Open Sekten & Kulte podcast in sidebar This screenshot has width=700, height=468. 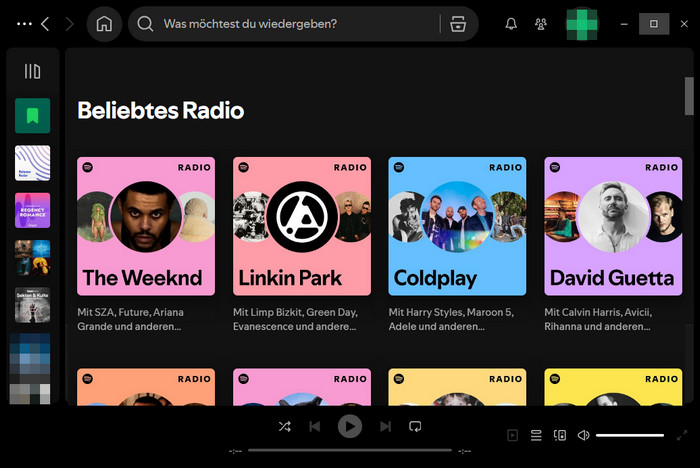[33, 305]
